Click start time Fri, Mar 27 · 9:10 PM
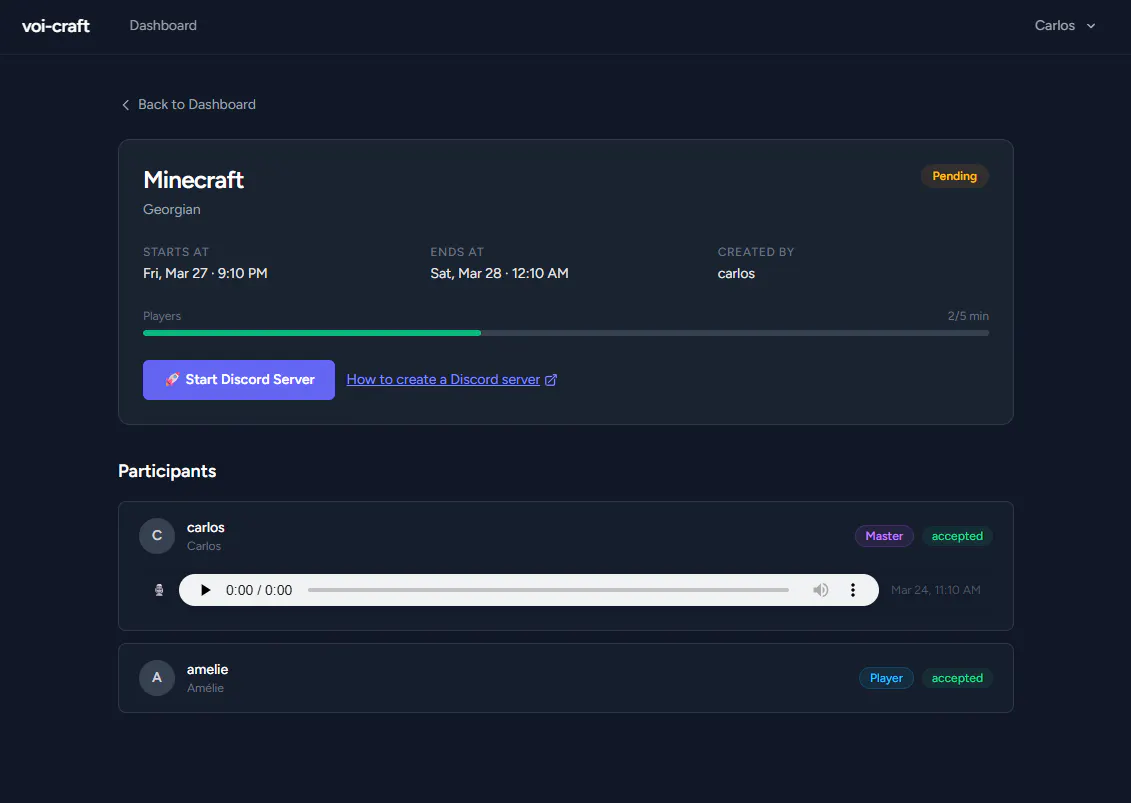 point(205,273)
